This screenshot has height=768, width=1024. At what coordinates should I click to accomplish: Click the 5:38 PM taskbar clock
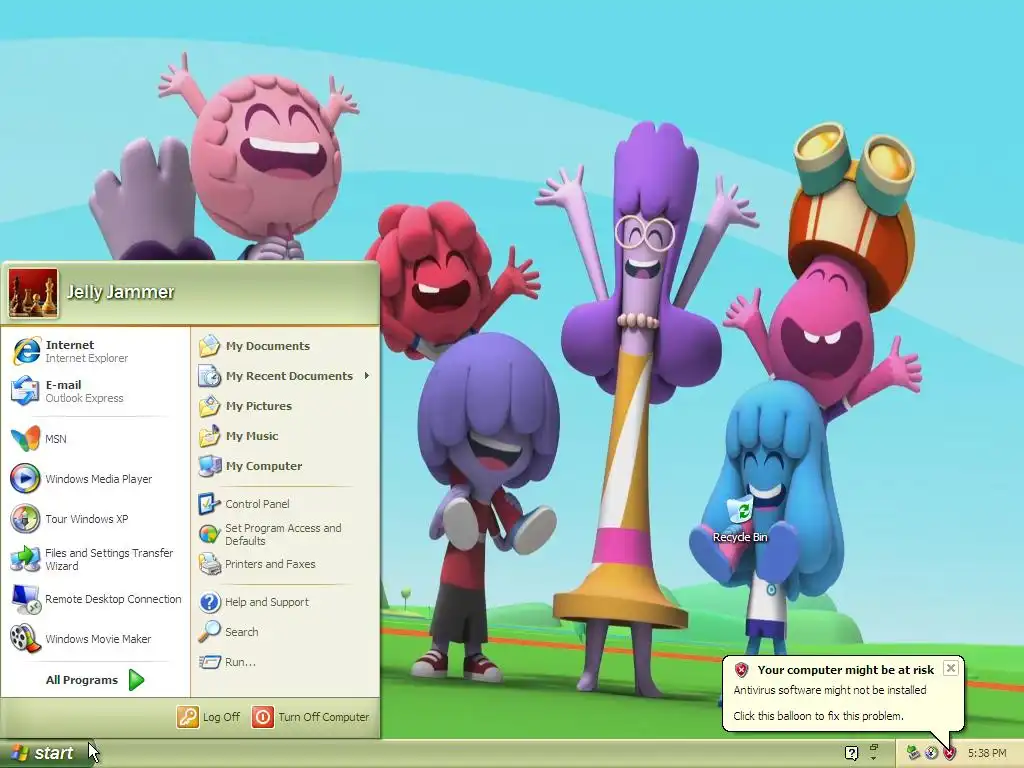coord(987,753)
